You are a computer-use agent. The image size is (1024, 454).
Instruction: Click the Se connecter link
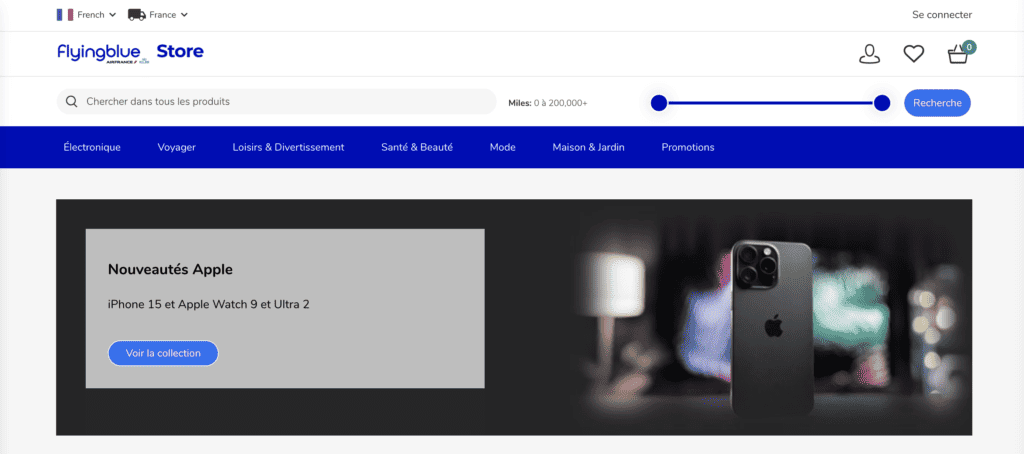coord(942,15)
